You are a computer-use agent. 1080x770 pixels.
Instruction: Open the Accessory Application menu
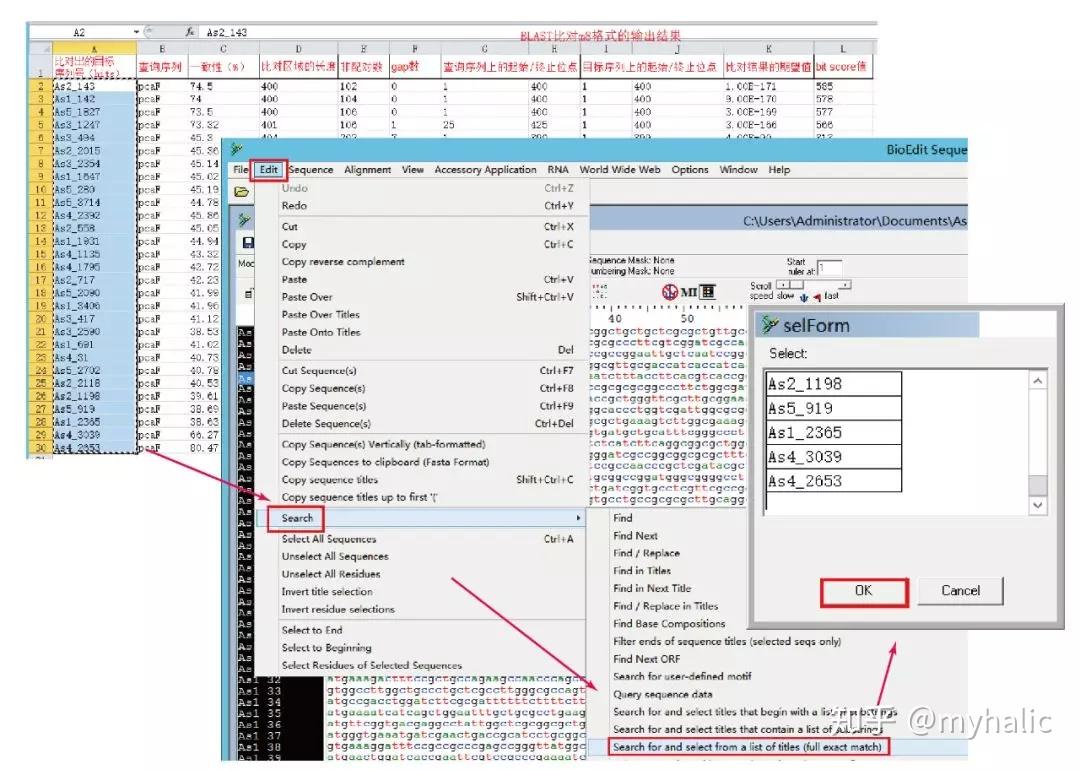pos(485,169)
